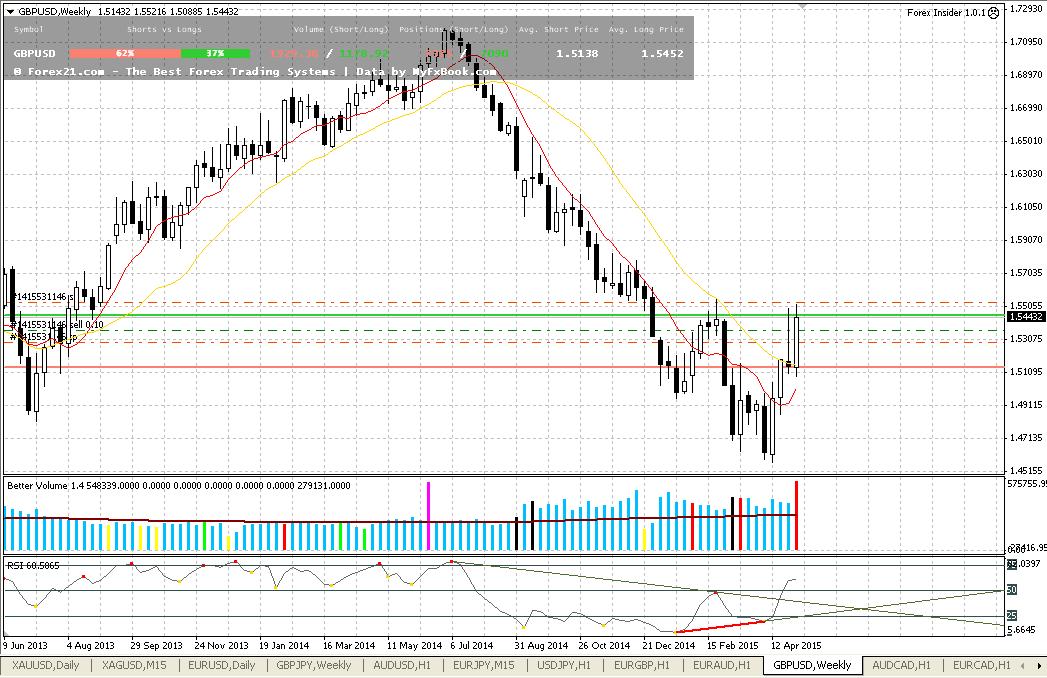
Task: Click the sell 0.10 order label
Action: (57, 325)
